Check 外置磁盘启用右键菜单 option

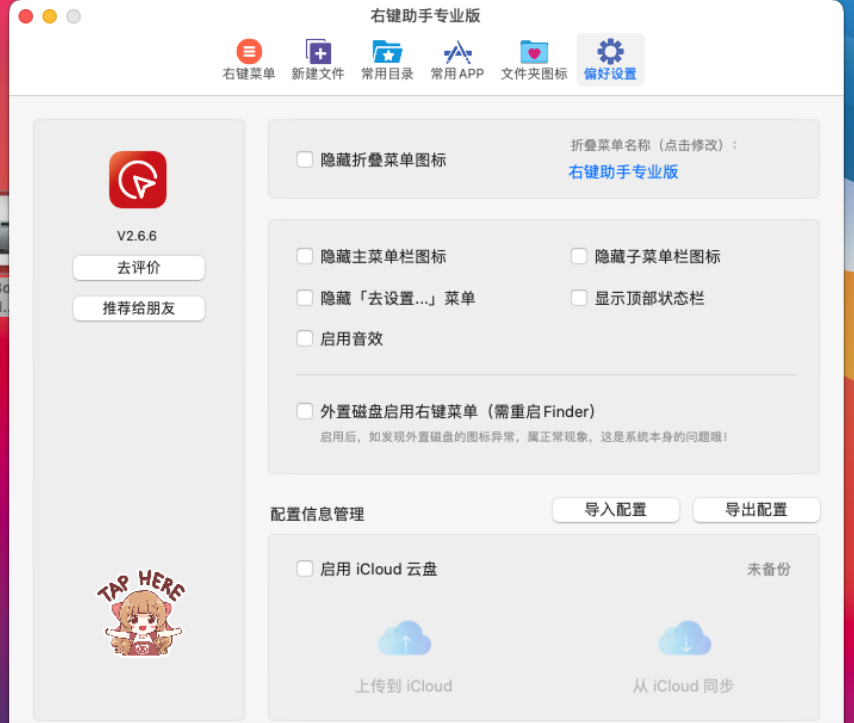point(305,411)
